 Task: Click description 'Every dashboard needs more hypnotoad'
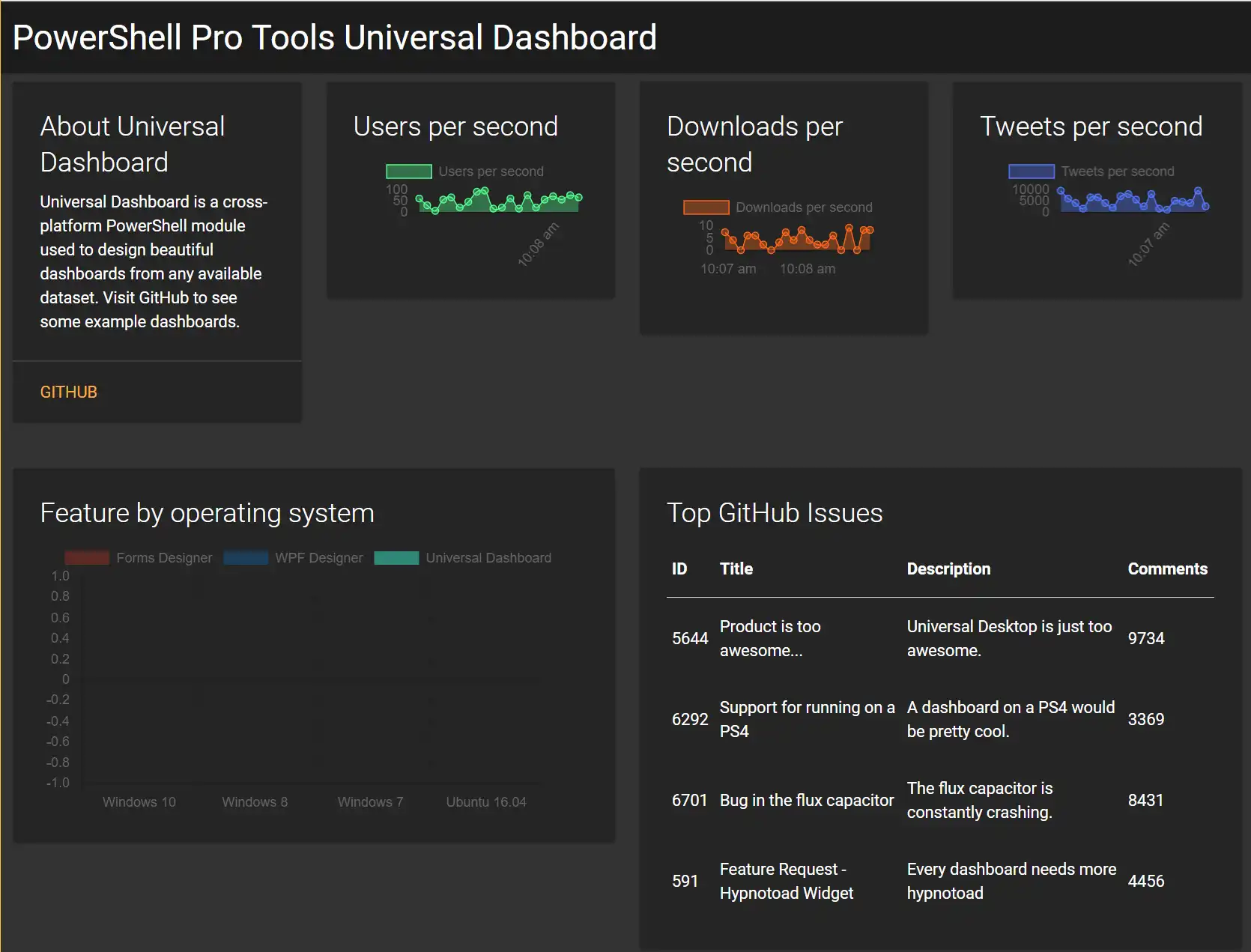tap(1011, 881)
